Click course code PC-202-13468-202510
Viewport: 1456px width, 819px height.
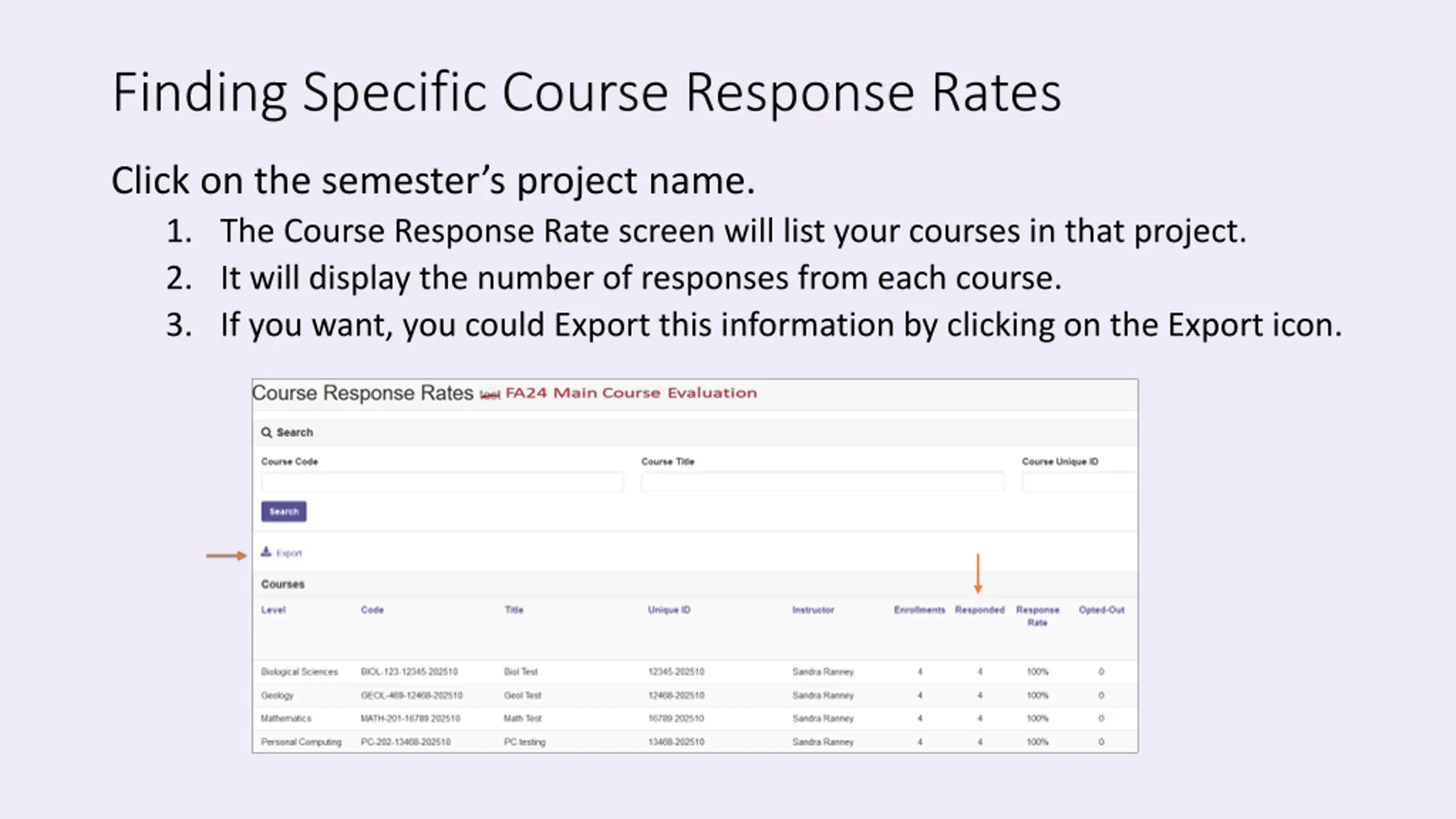(406, 742)
